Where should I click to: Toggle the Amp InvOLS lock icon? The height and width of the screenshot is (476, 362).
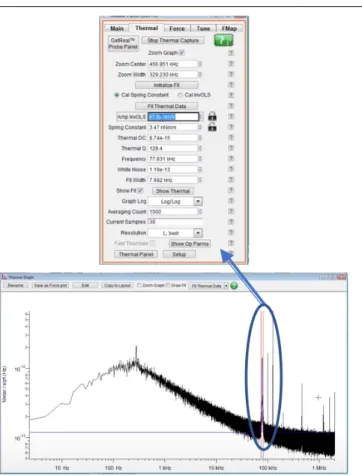pos(212,116)
